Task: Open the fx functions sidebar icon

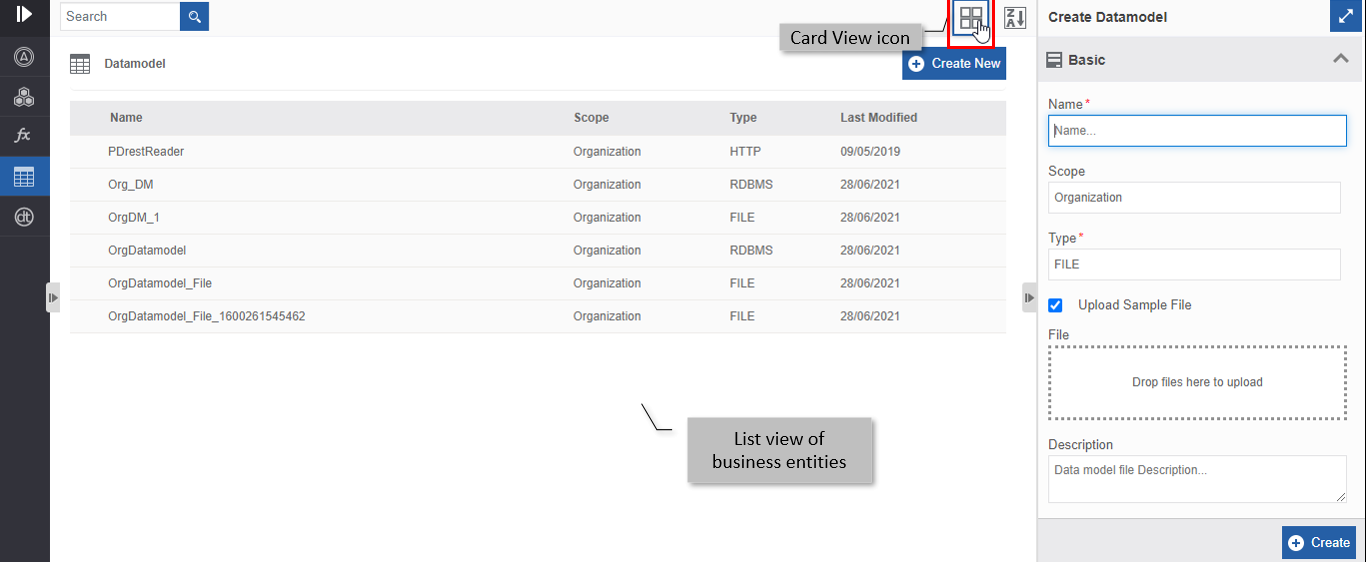Action: pyautogui.click(x=24, y=136)
